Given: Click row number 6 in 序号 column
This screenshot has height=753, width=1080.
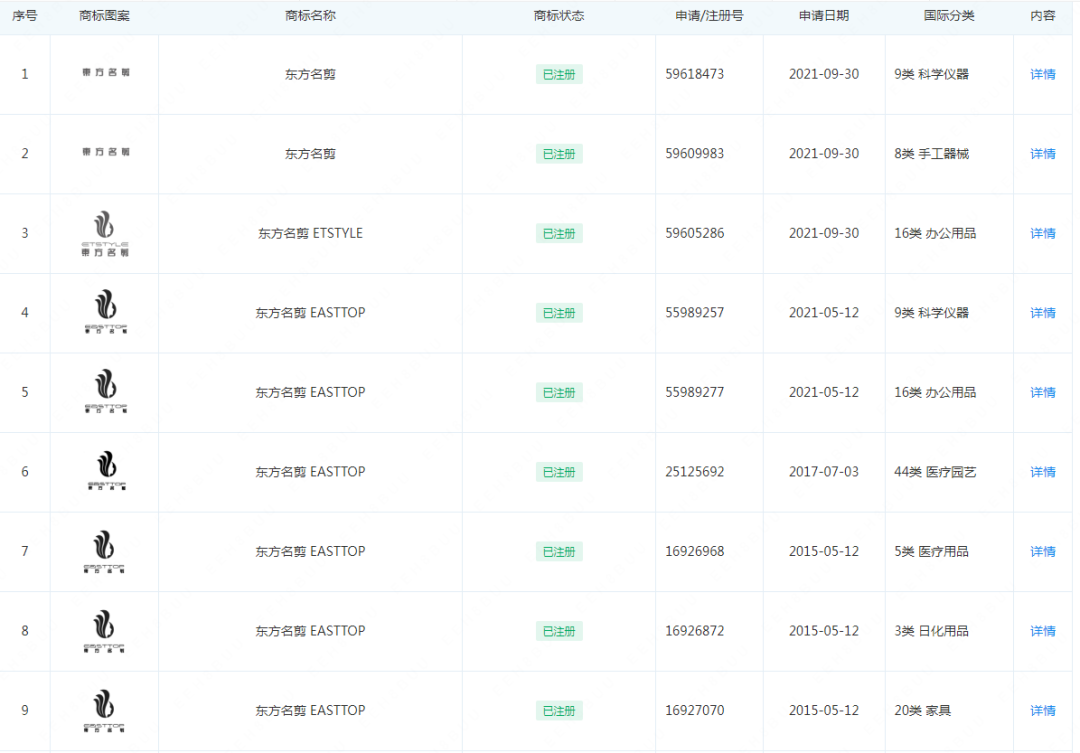Looking at the screenshot, I should click(x=25, y=472).
